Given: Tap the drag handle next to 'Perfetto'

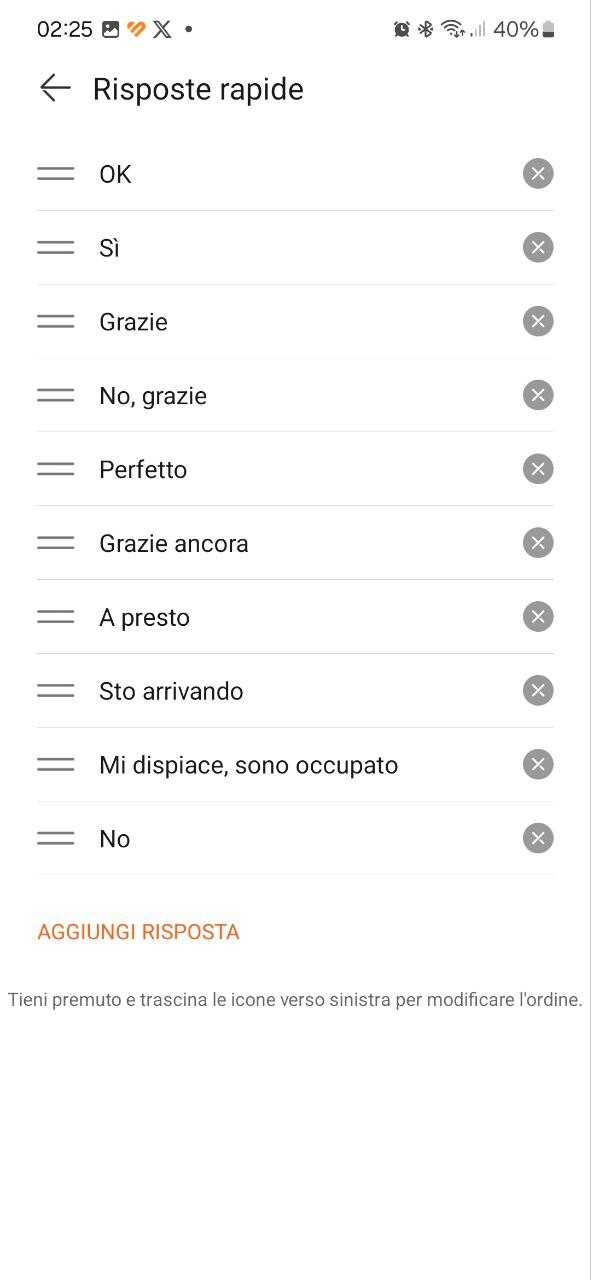Looking at the screenshot, I should (56, 469).
